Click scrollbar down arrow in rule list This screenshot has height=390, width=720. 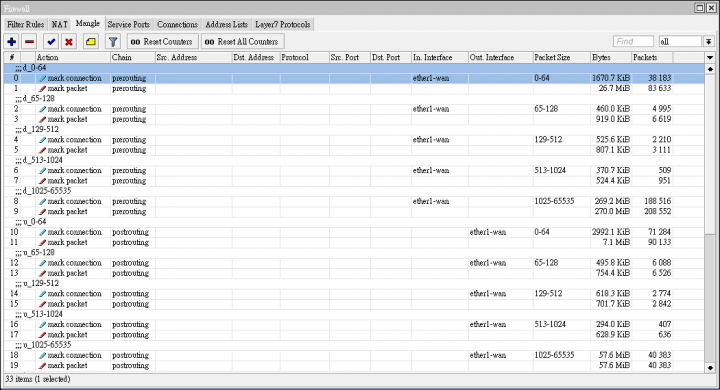[710, 367]
